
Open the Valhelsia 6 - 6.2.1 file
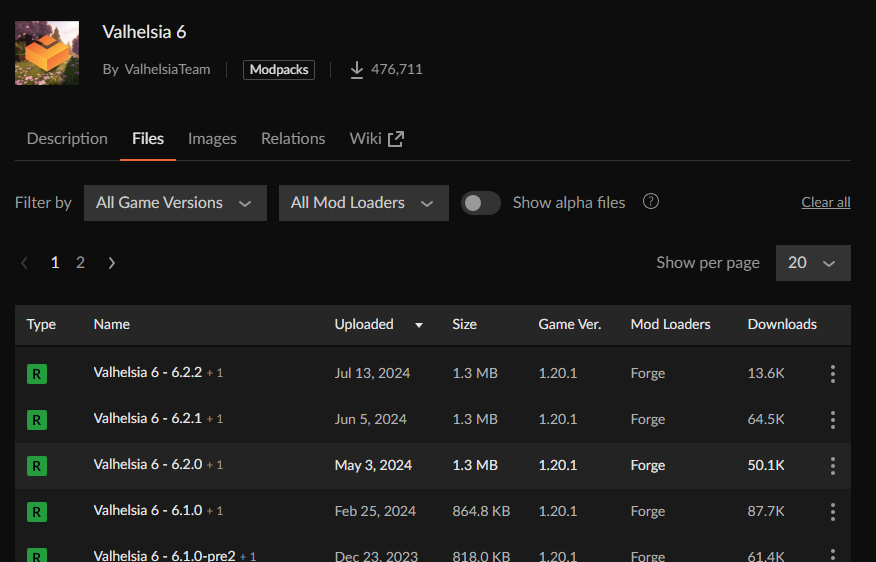[x=147, y=418]
